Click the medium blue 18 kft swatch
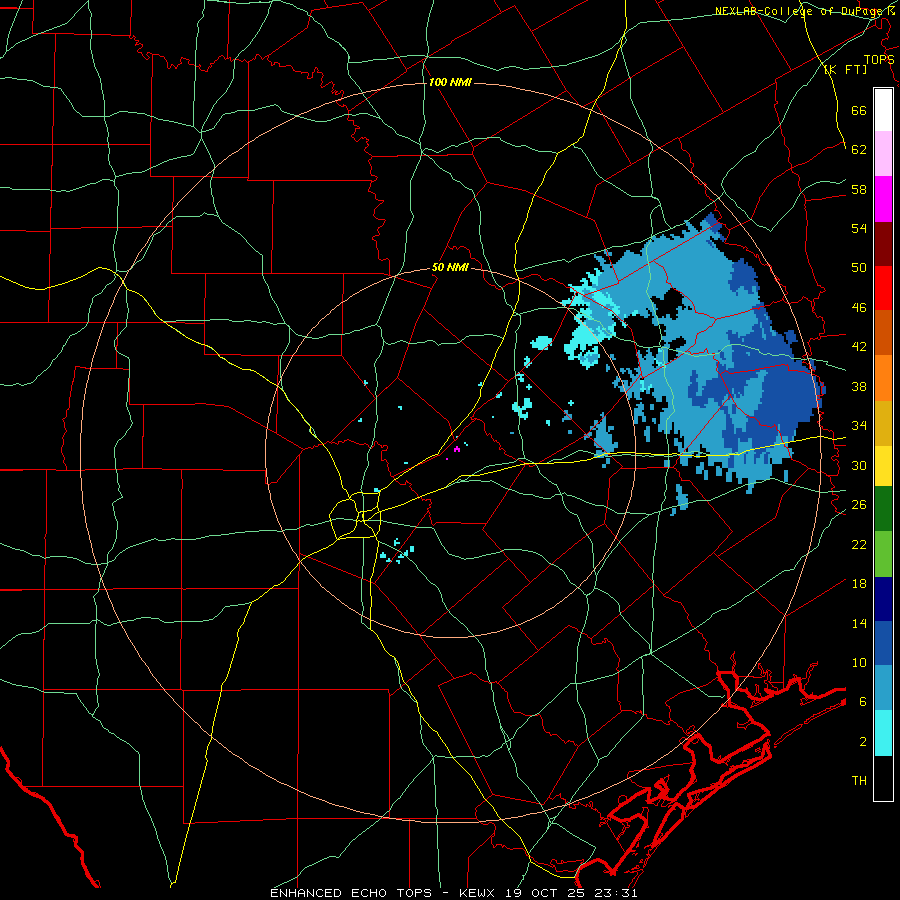Screen dimensions: 900x900 click(883, 643)
